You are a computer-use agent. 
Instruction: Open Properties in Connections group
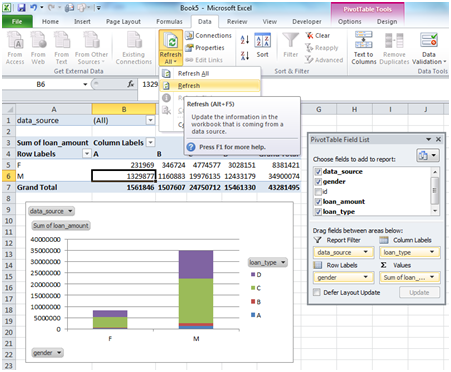coord(205,48)
